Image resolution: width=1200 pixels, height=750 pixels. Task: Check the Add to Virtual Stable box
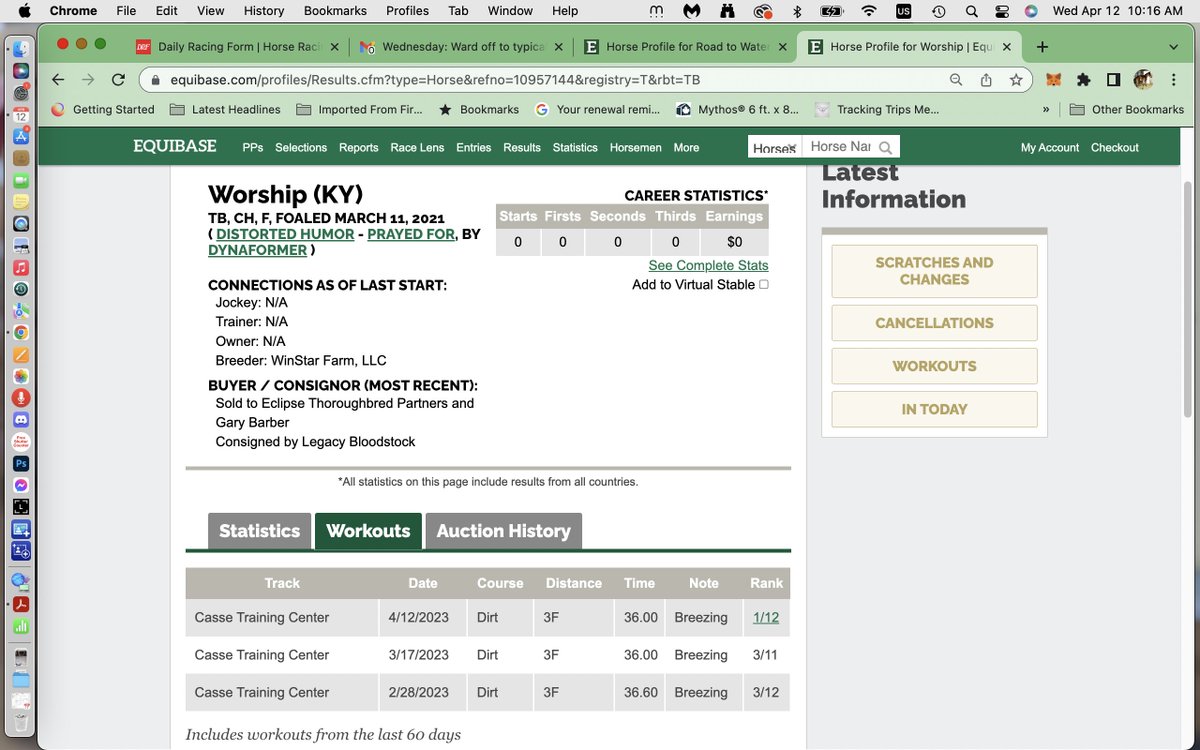click(764, 285)
